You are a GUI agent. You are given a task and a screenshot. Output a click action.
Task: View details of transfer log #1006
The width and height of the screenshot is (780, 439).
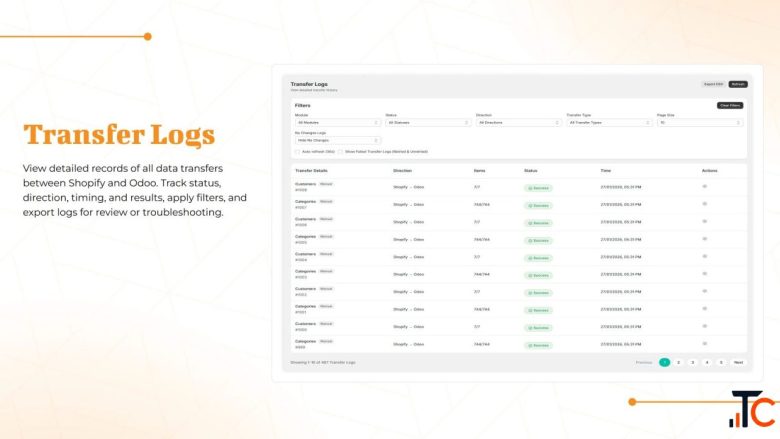704,222
